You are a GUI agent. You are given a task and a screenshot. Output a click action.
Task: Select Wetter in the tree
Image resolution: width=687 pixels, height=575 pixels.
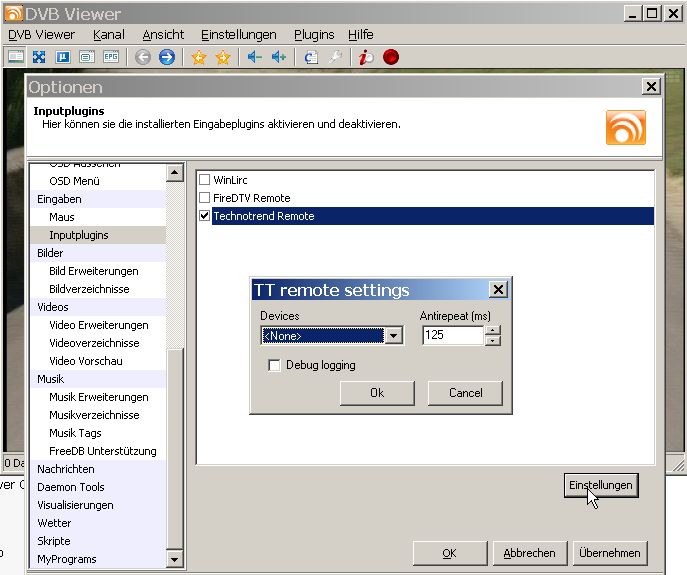54,523
